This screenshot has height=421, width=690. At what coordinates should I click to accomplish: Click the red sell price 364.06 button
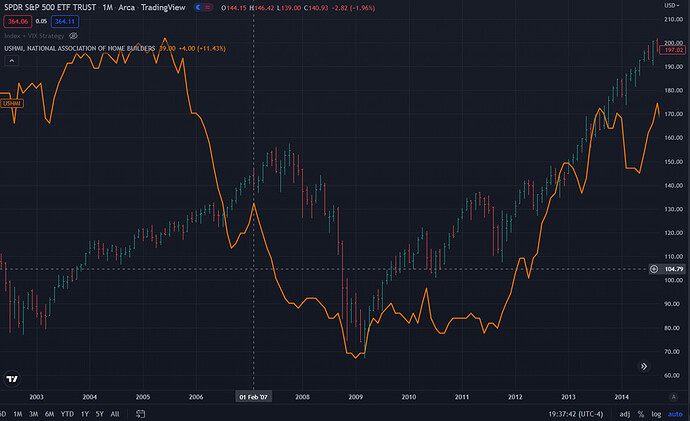coord(18,21)
